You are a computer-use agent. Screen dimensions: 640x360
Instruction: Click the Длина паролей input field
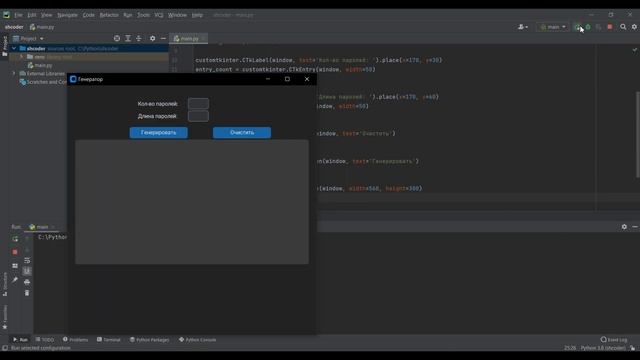tap(198, 116)
